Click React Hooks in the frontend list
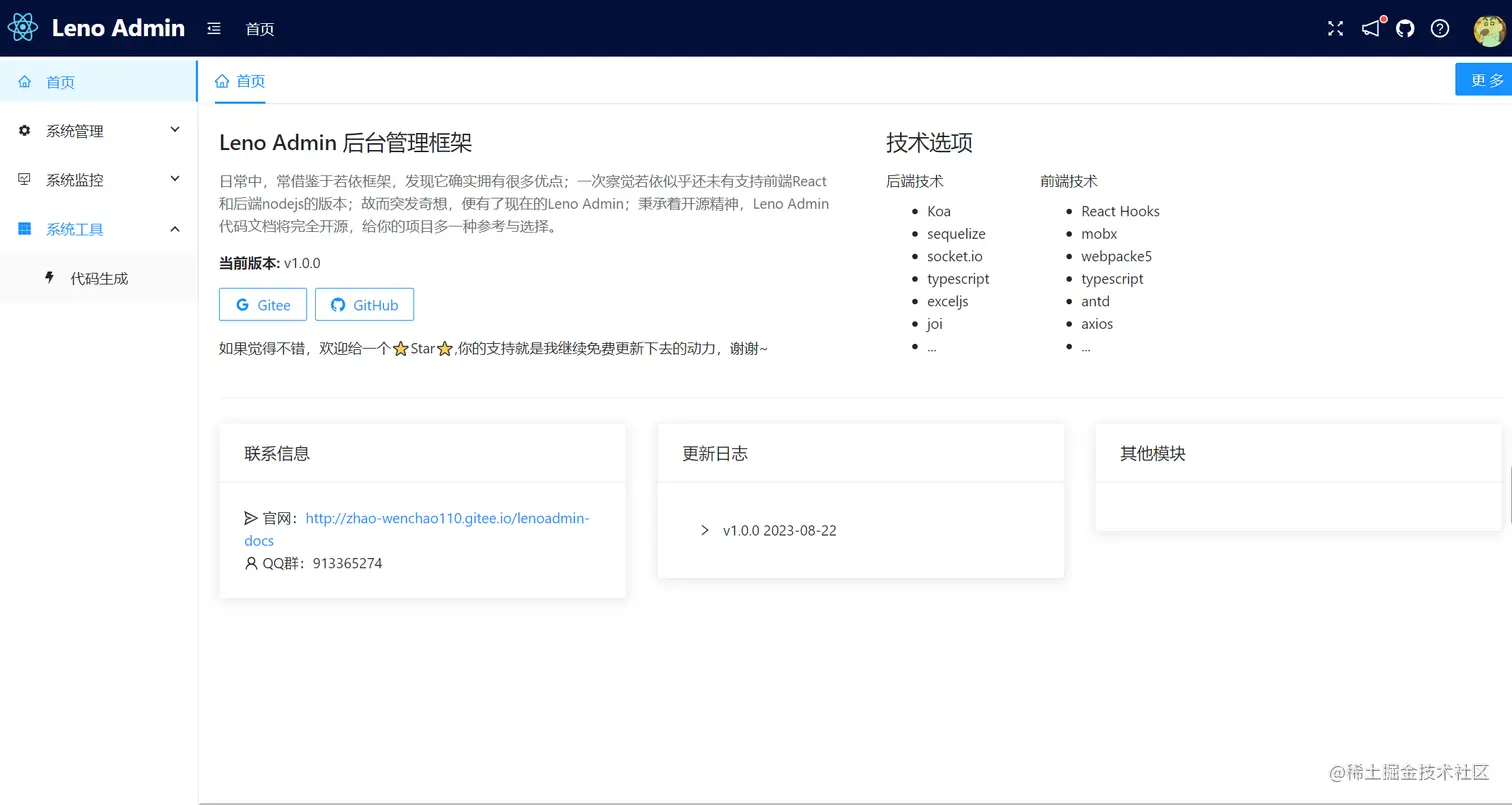This screenshot has width=1512, height=805. tap(1120, 211)
